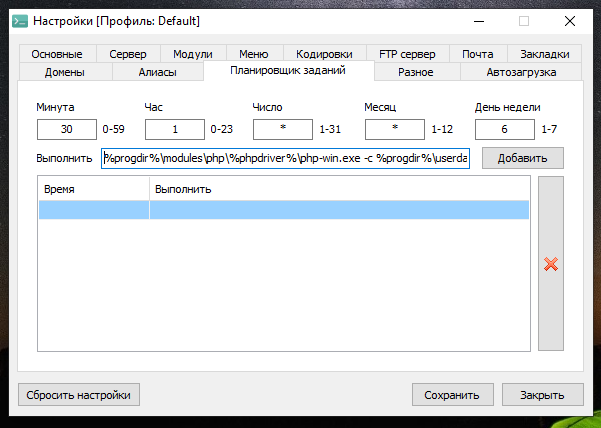The width and height of the screenshot is (601, 428).
Task: Click Сбросить настройки button
Action: (79, 394)
